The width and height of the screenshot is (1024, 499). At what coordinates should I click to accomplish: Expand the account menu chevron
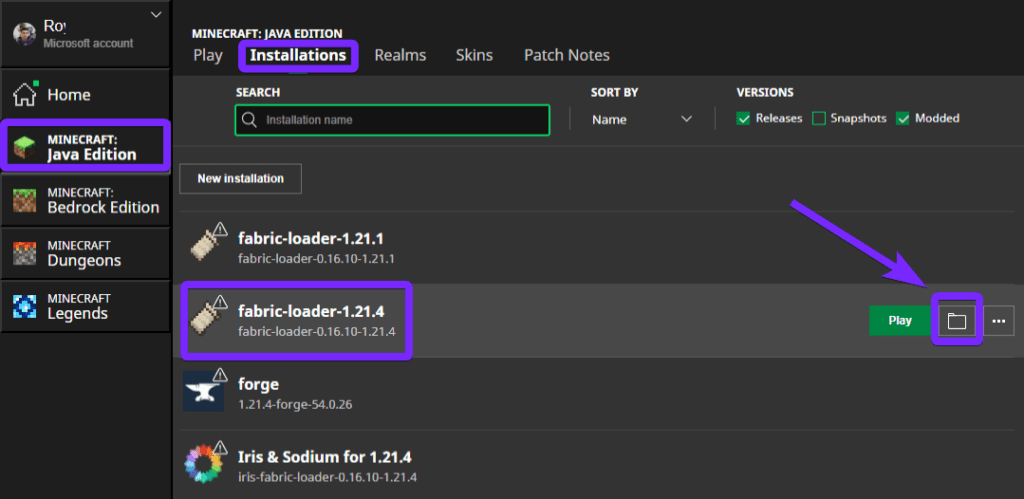(155, 14)
